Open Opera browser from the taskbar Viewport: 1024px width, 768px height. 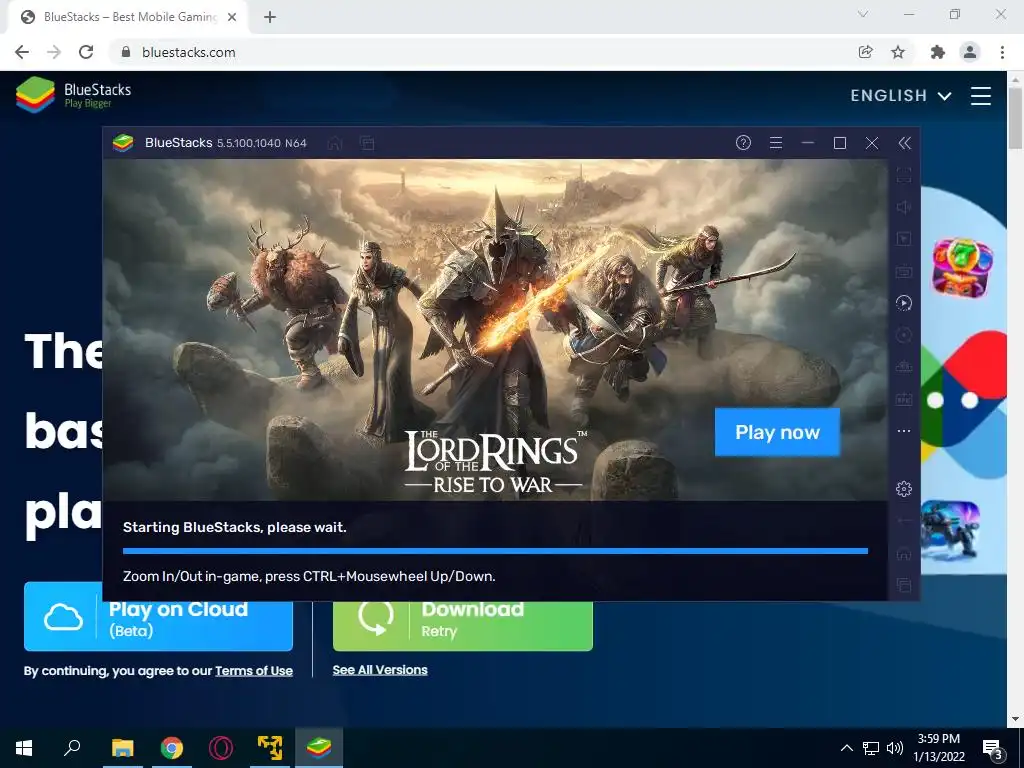click(221, 748)
